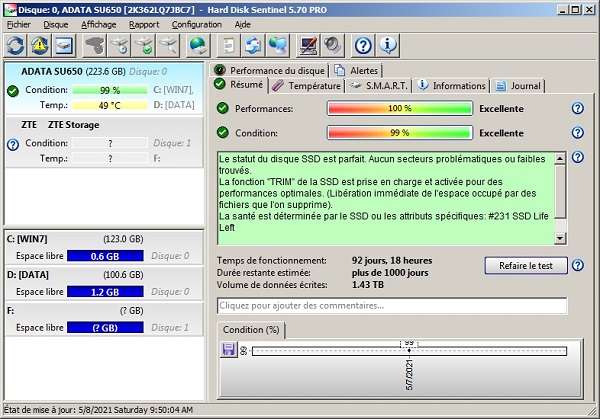Click the Refaire le test button
600x419 pixels.
tap(526, 266)
